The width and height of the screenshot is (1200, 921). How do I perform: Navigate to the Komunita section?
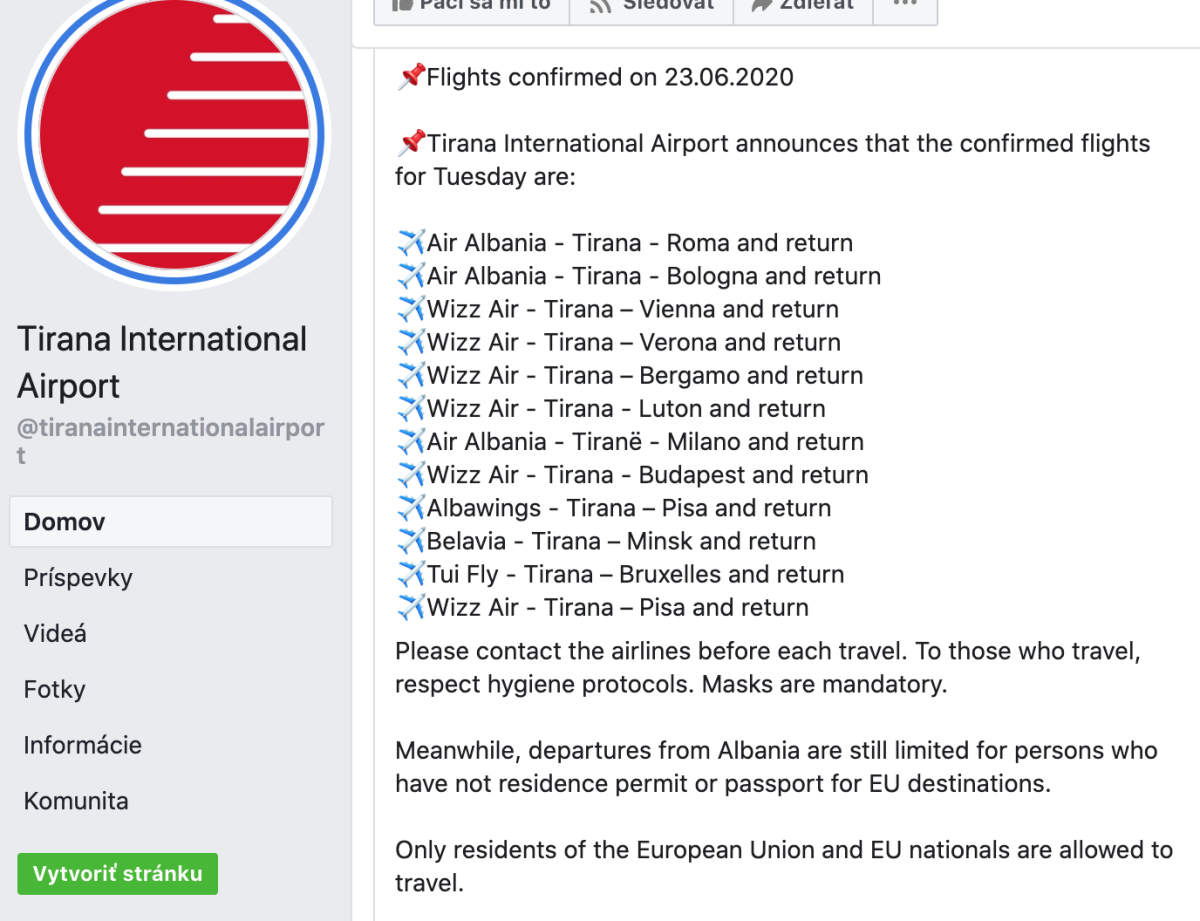76,801
